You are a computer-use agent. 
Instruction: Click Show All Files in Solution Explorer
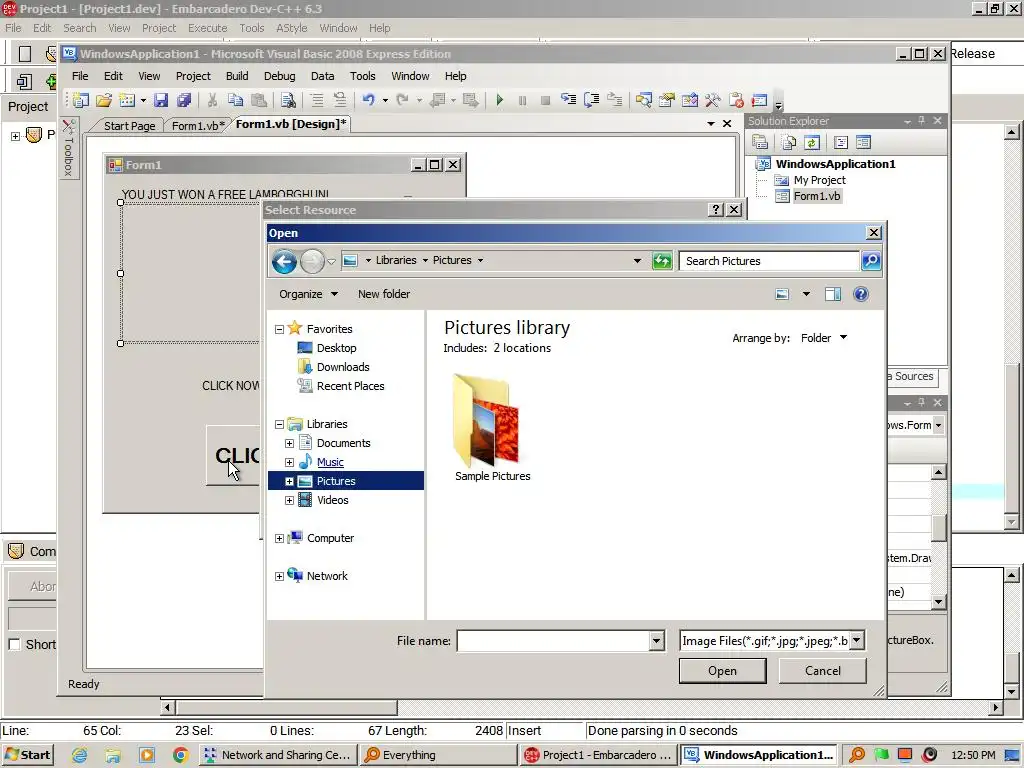789,142
